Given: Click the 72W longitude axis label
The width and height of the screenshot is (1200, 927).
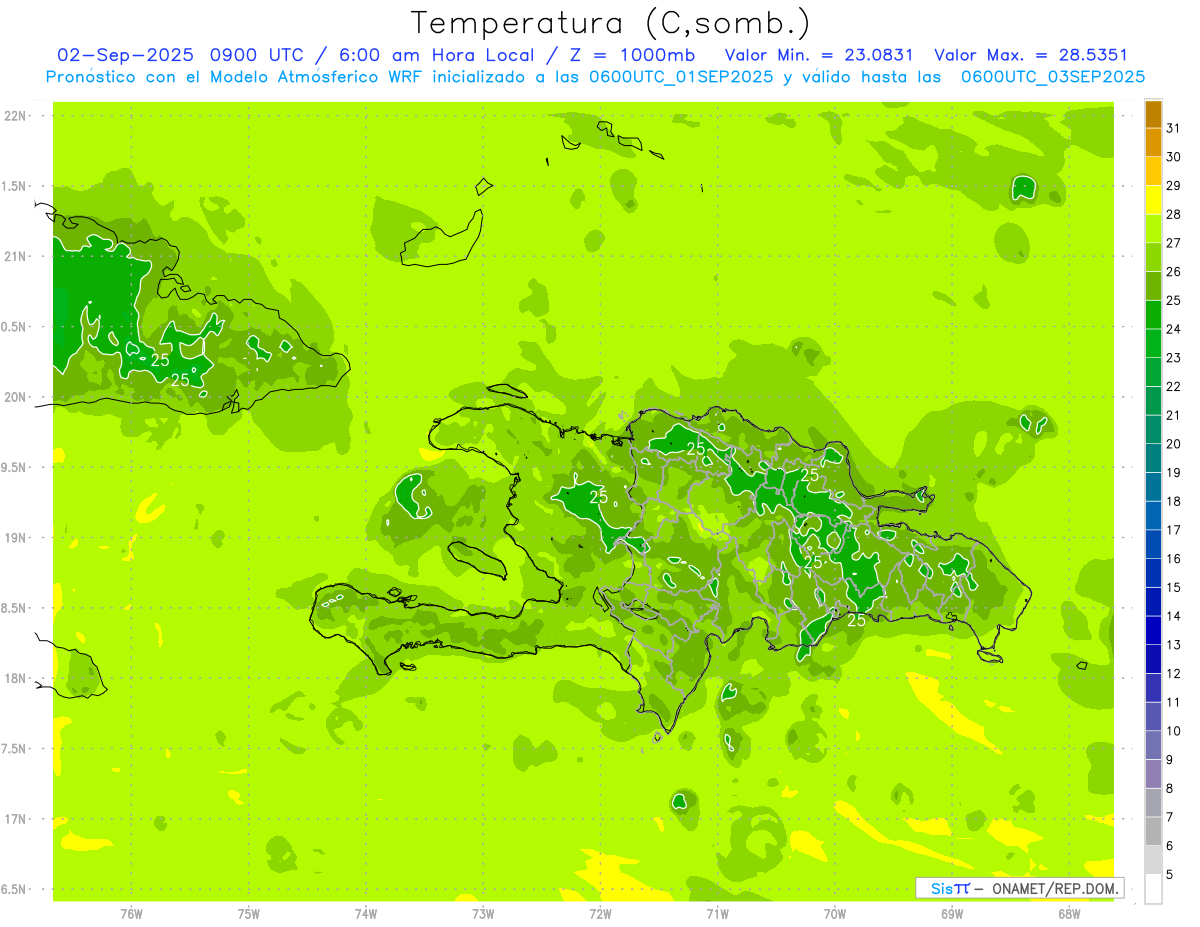Looking at the screenshot, I should point(600,913).
